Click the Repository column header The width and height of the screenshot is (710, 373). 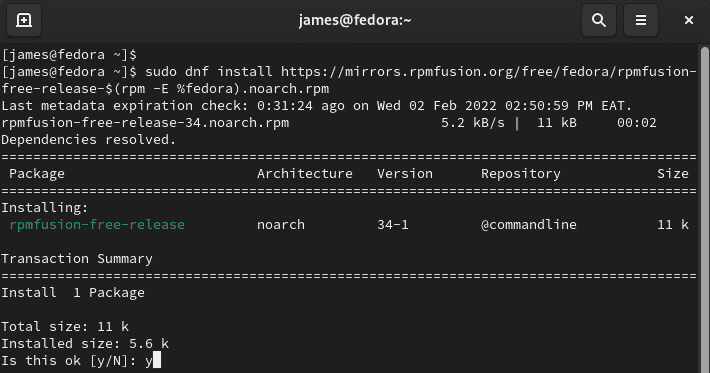(521, 174)
